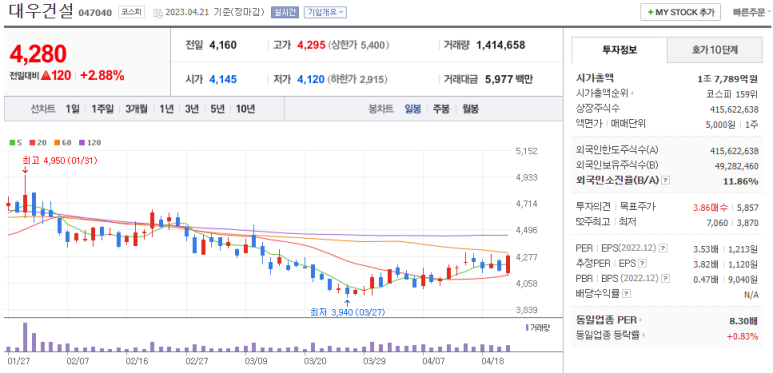
Task: Click the 동일업종 PER link
Action: [x=609, y=321]
